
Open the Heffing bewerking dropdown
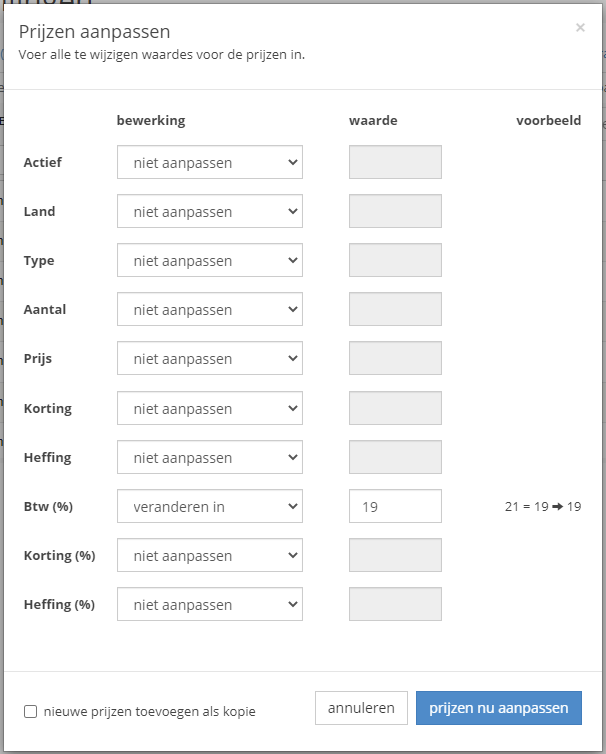pos(210,457)
